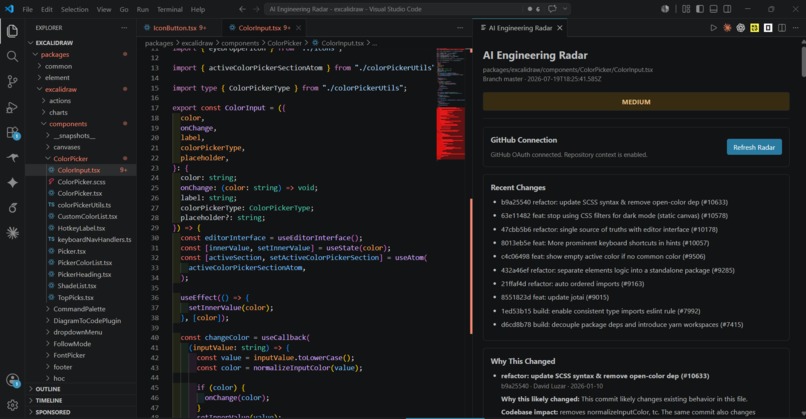The width and height of the screenshot is (806, 419).
Task: Toggle the primary side bar visibility
Action: [700, 9]
